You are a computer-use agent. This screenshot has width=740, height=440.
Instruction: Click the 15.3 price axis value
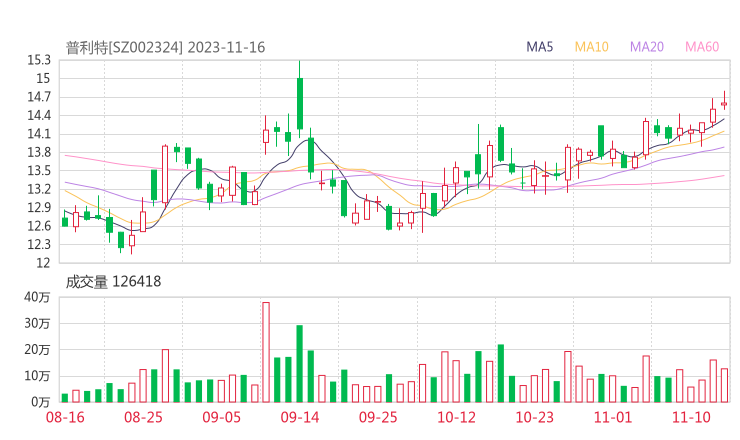pyautogui.click(x=39, y=60)
